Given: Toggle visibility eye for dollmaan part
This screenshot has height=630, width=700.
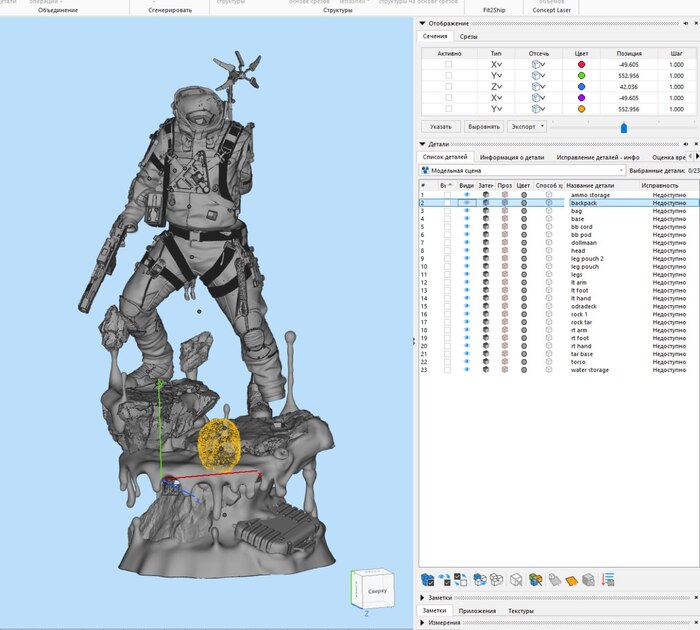Looking at the screenshot, I should (467, 242).
